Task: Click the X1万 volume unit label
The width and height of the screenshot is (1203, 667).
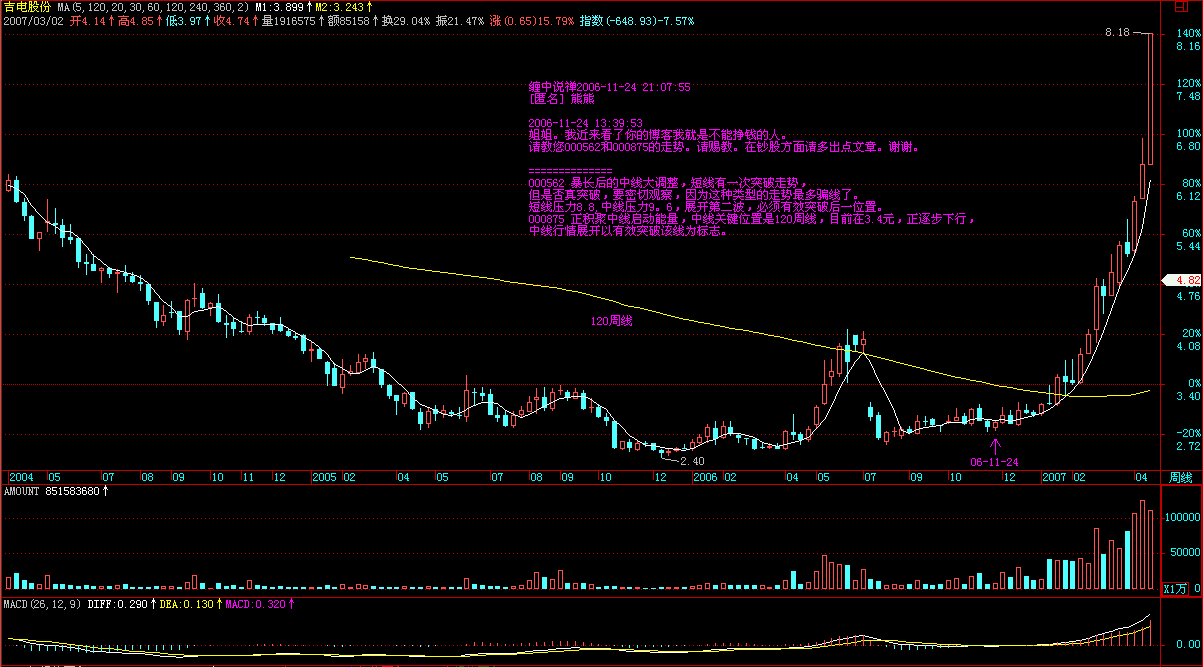Action: click(x=1180, y=589)
